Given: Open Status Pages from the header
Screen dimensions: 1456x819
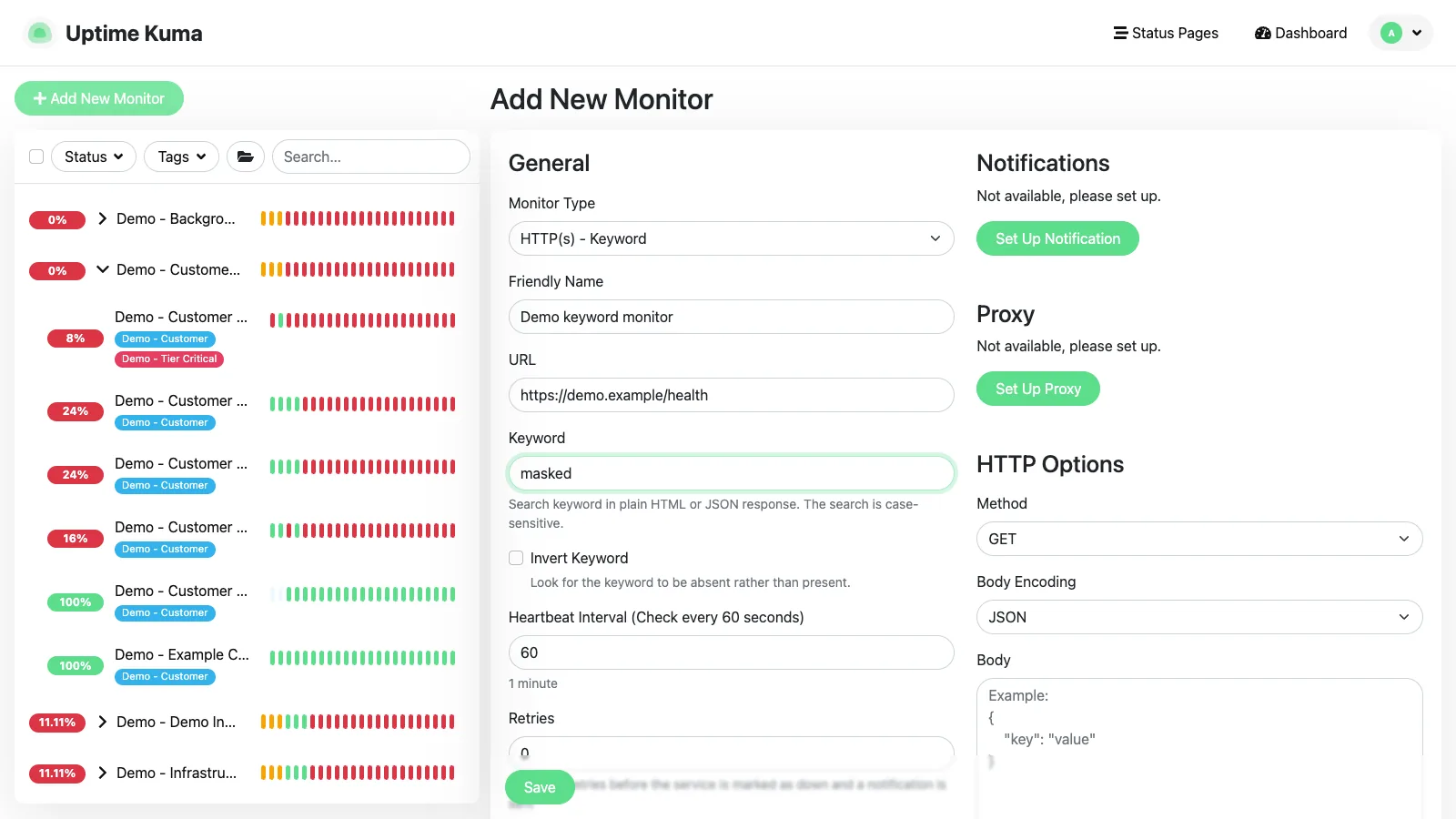Looking at the screenshot, I should [x=1166, y=33].
